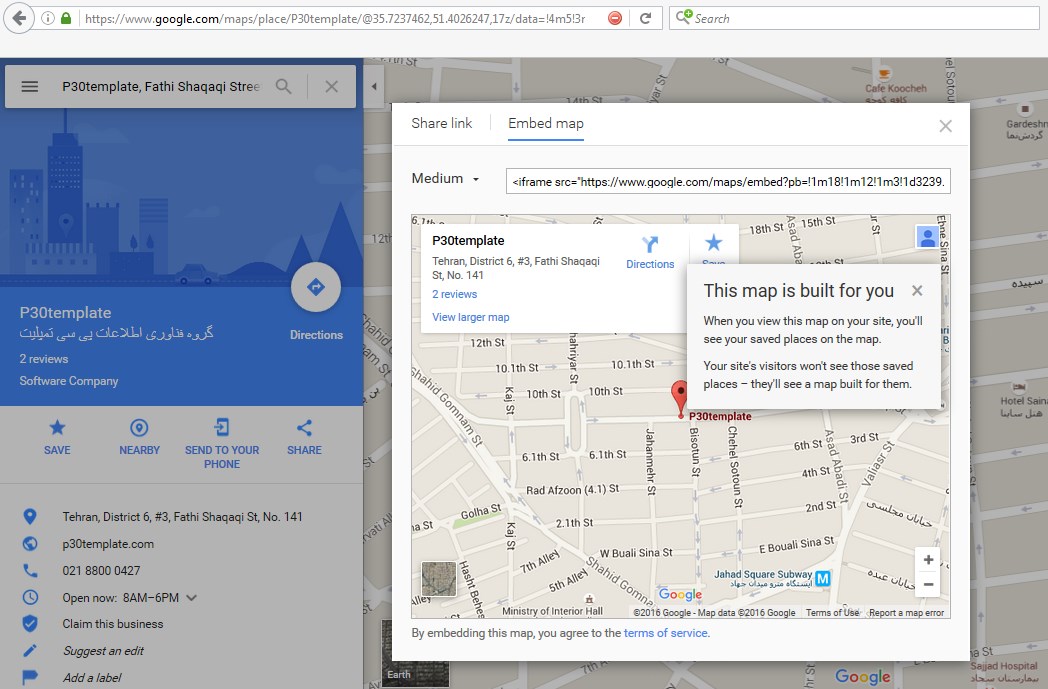Click the red blocked content icon
The height and width of the screenshot is (689, 1048).
[615, 18]
